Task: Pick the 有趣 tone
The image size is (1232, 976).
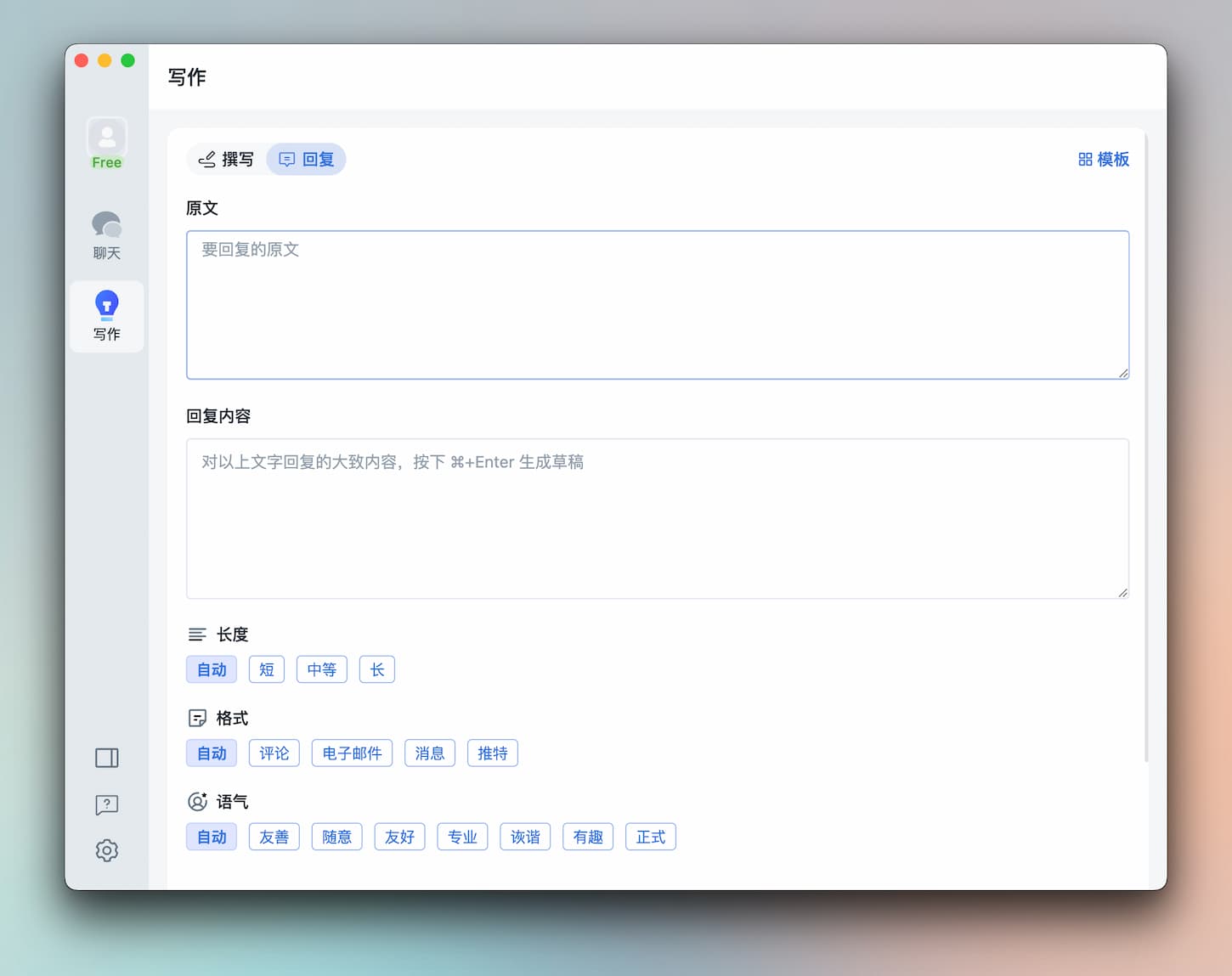Action: click(588, 837)
